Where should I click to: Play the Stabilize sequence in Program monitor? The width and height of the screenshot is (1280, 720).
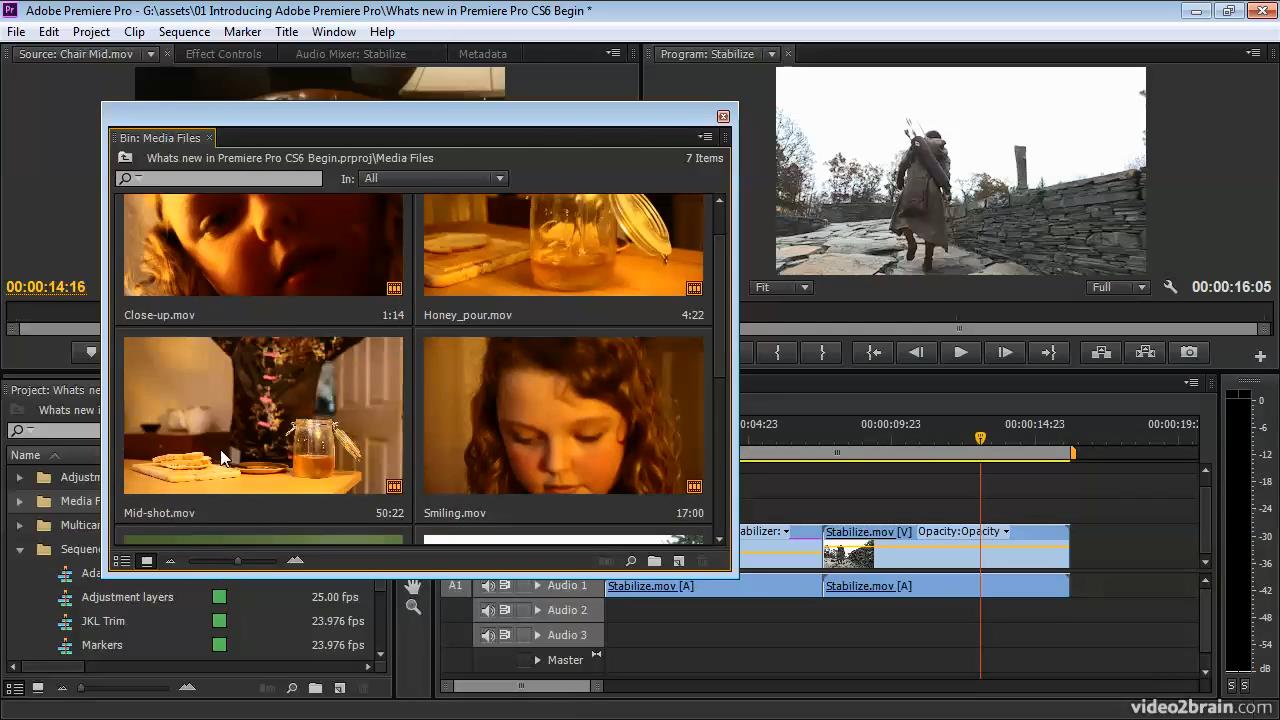(x=960, y=352)
